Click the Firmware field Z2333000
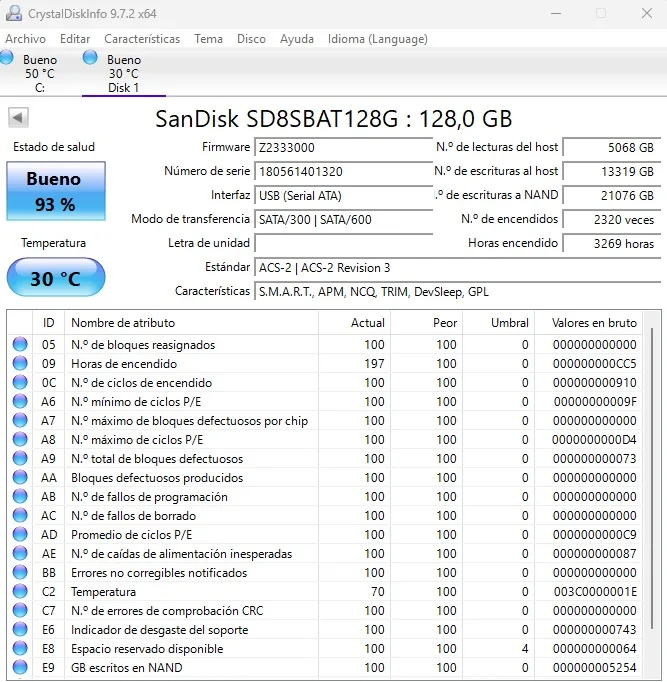This screenshot has height=682, width=667. 344,147
